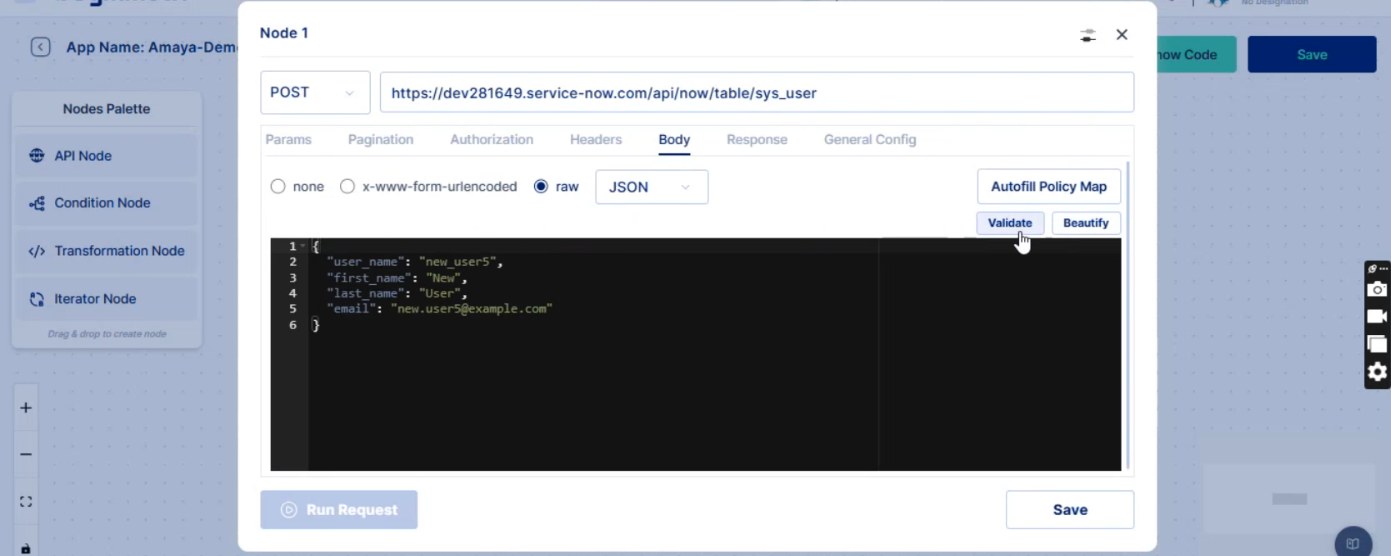1391x556 pixels.
Task: Open the help book icon
Action: (x=1353, y=543)
